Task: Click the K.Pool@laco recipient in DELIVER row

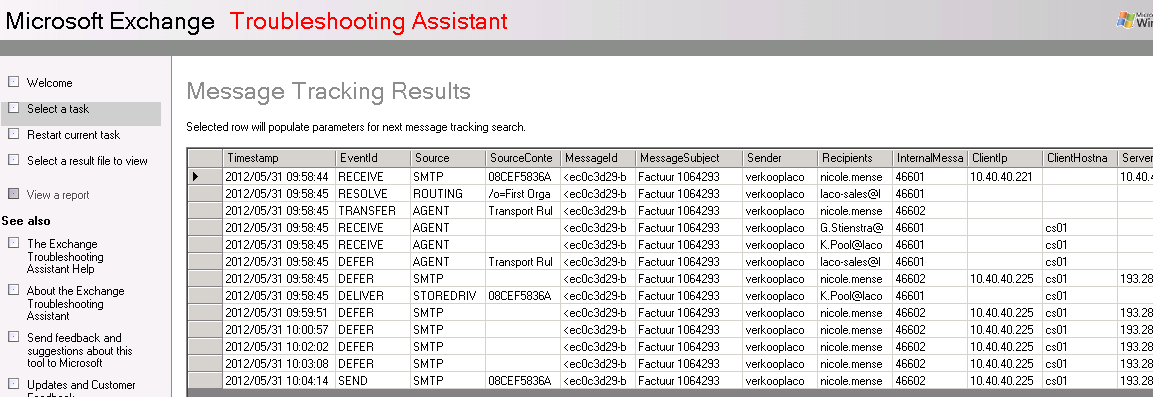Action: click(854, 296)
